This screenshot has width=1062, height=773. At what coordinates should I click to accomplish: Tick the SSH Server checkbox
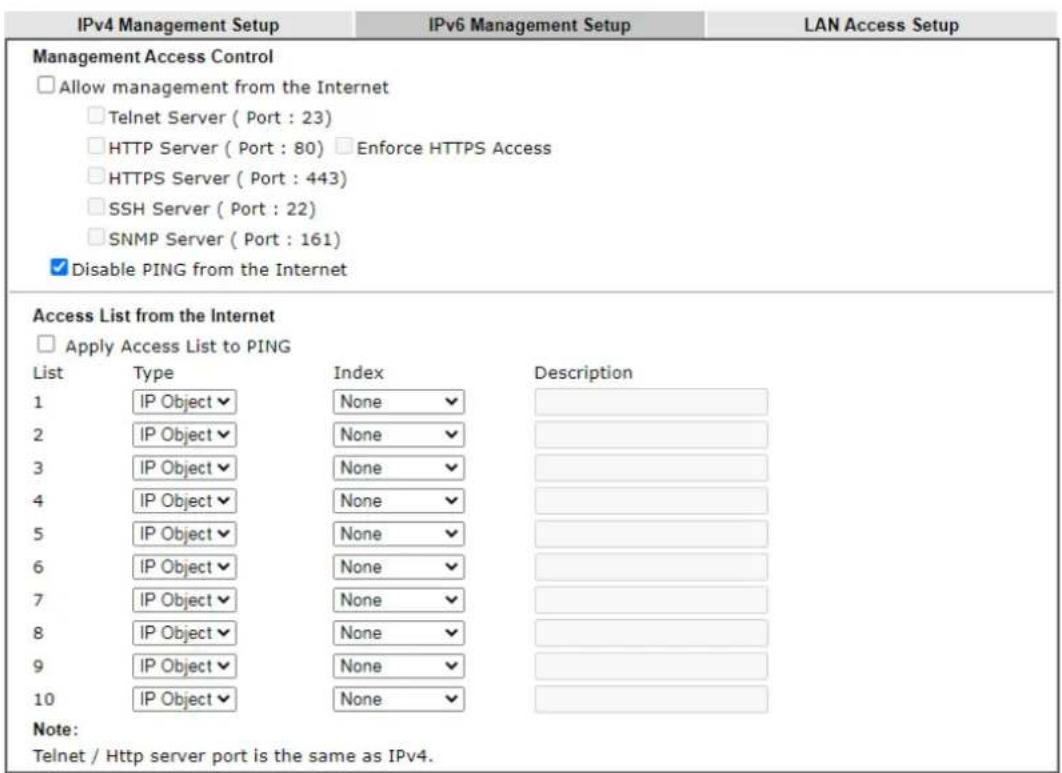tap(96, 207)
